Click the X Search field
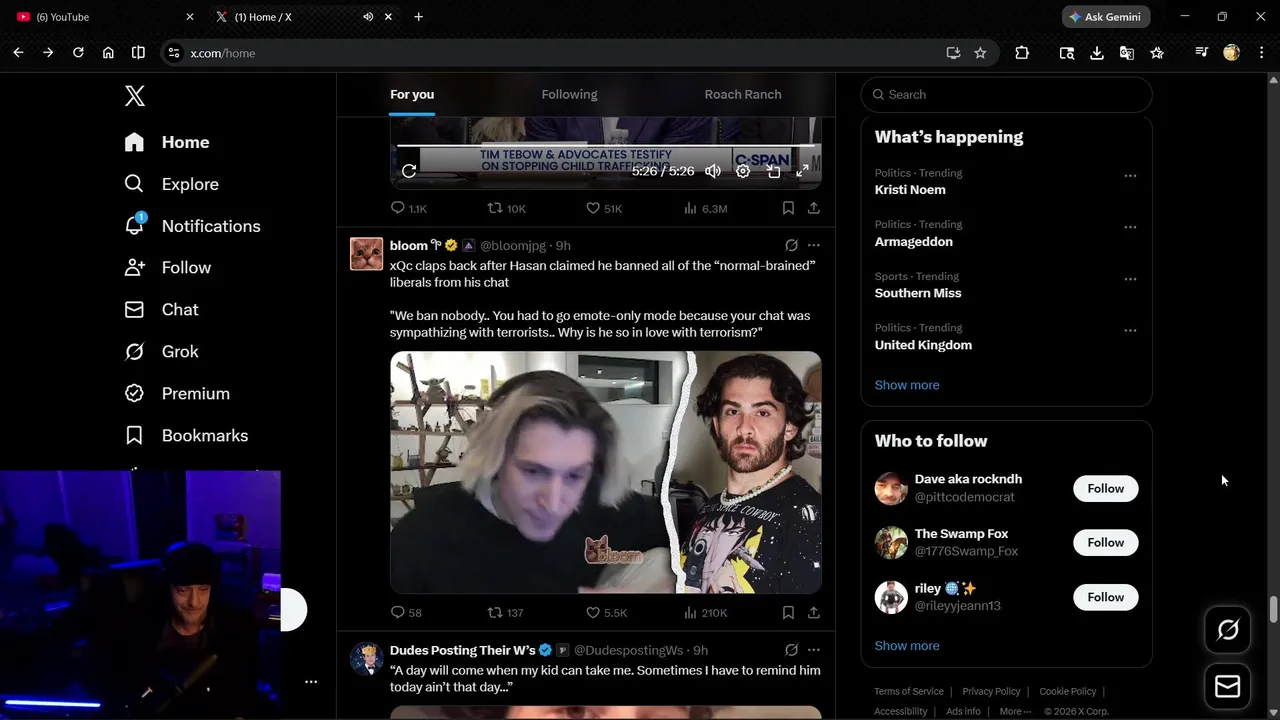The height and width of the screenshot is (720, 1280). coord(1006,94)
